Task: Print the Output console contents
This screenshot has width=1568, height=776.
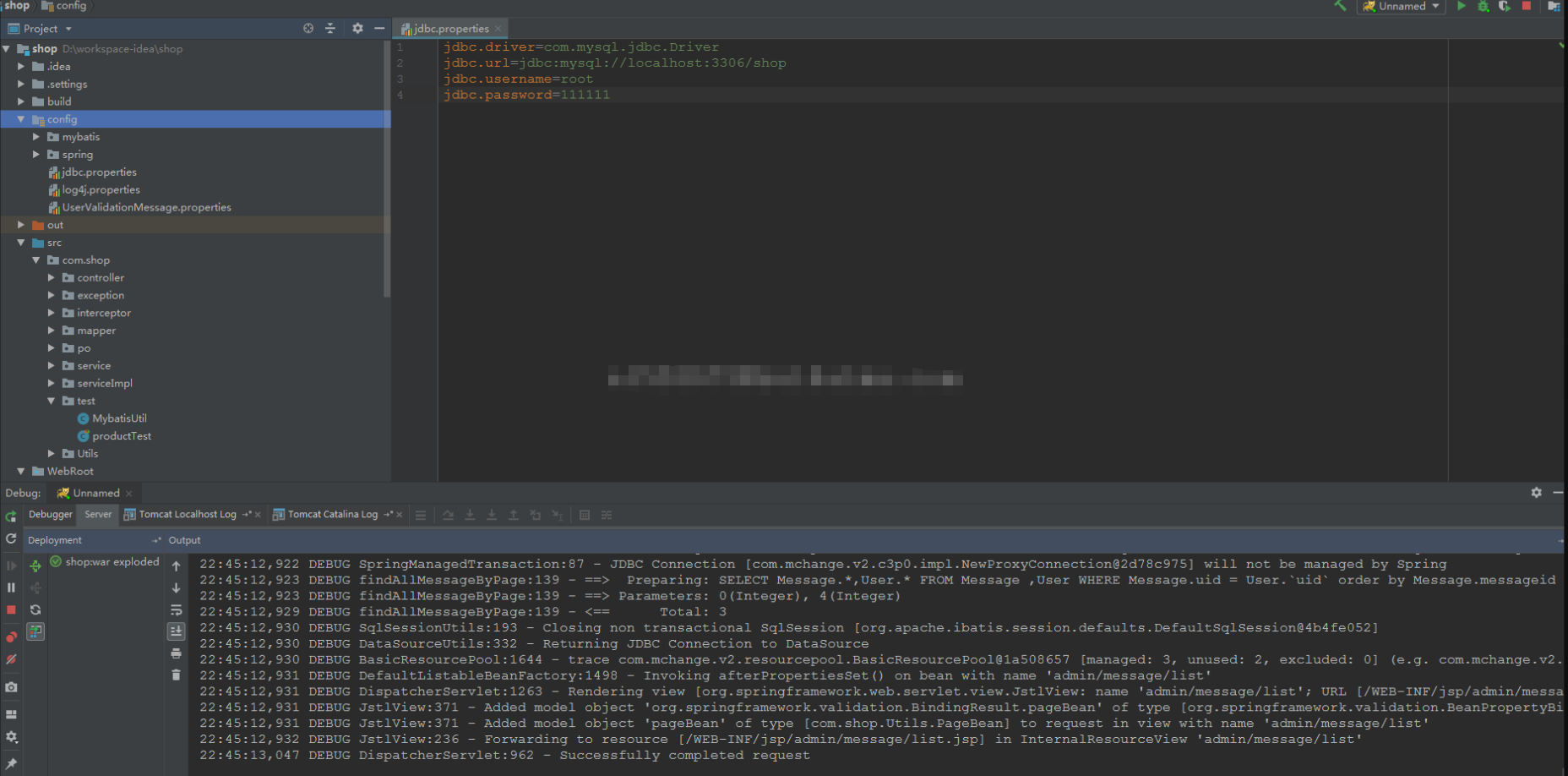Action: point(176,653)
